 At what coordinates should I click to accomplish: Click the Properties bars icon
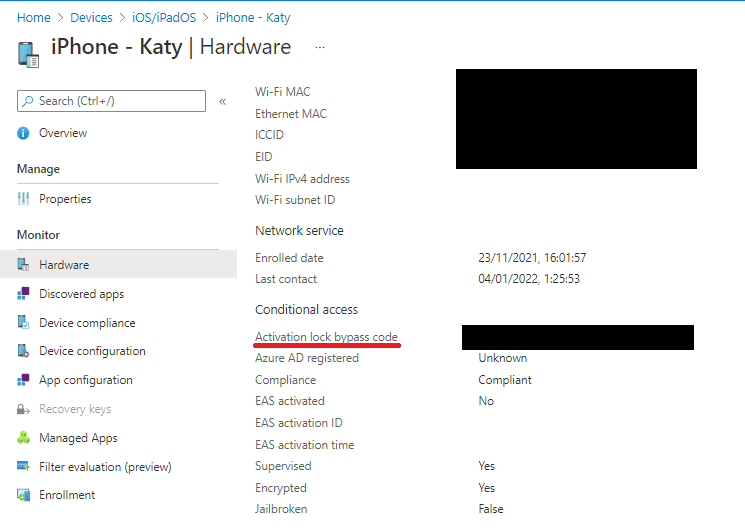click(x=23, y=199)
